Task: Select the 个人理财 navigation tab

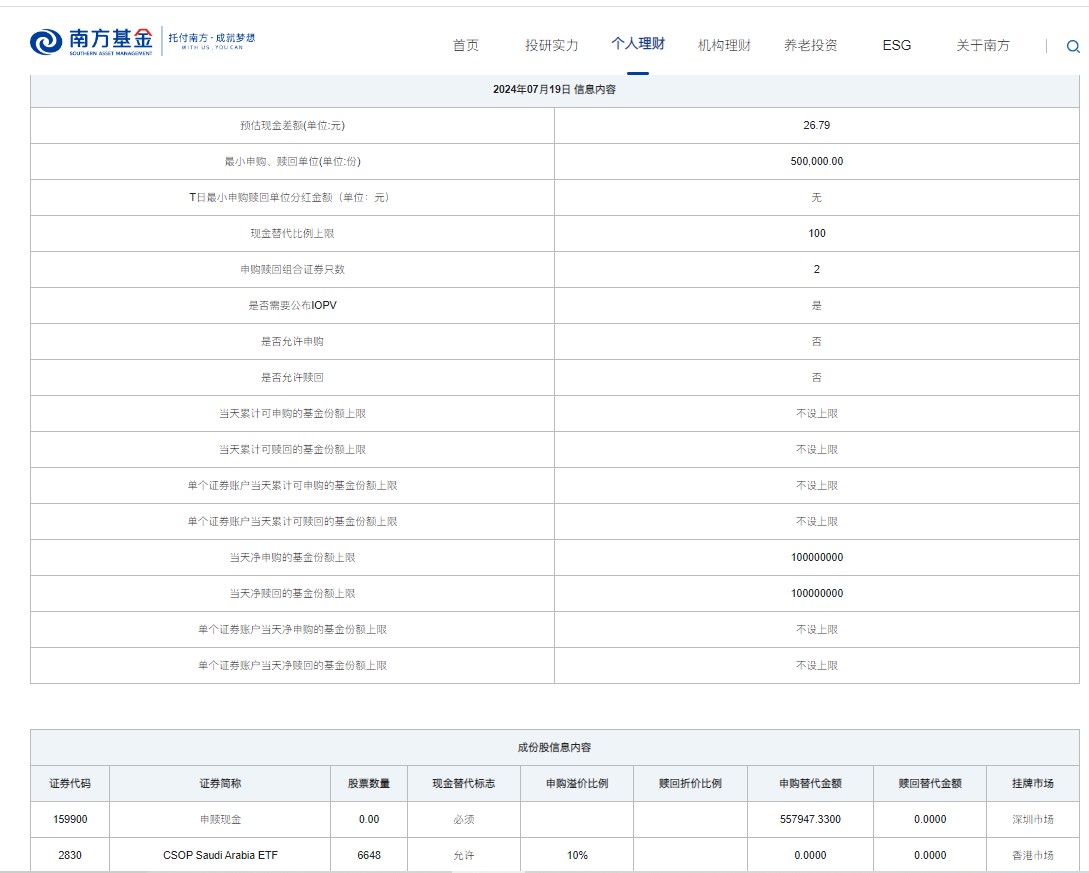Action: click(638, 44)
